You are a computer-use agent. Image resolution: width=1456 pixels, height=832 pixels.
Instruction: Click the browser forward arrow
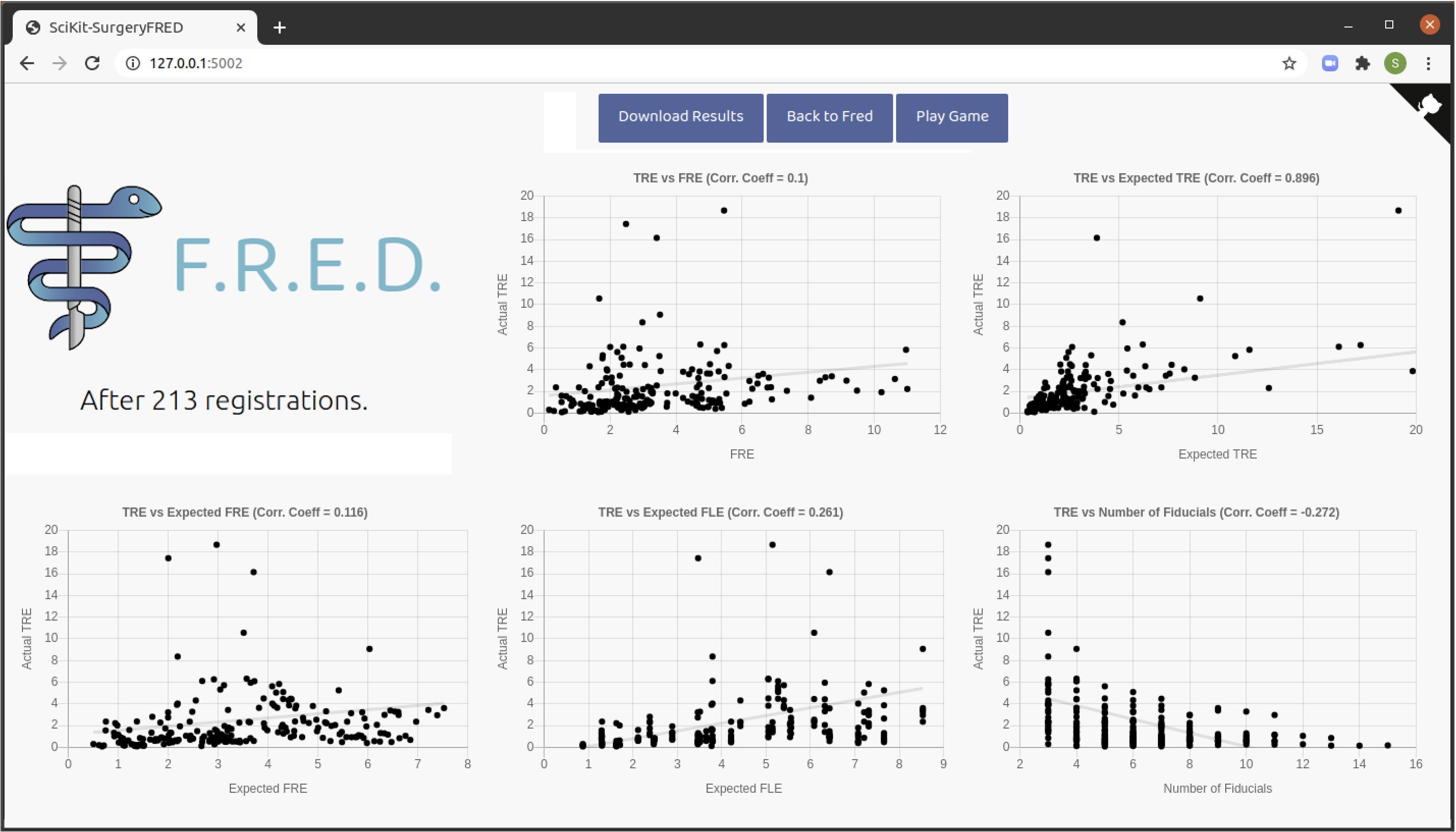point(60,63)
